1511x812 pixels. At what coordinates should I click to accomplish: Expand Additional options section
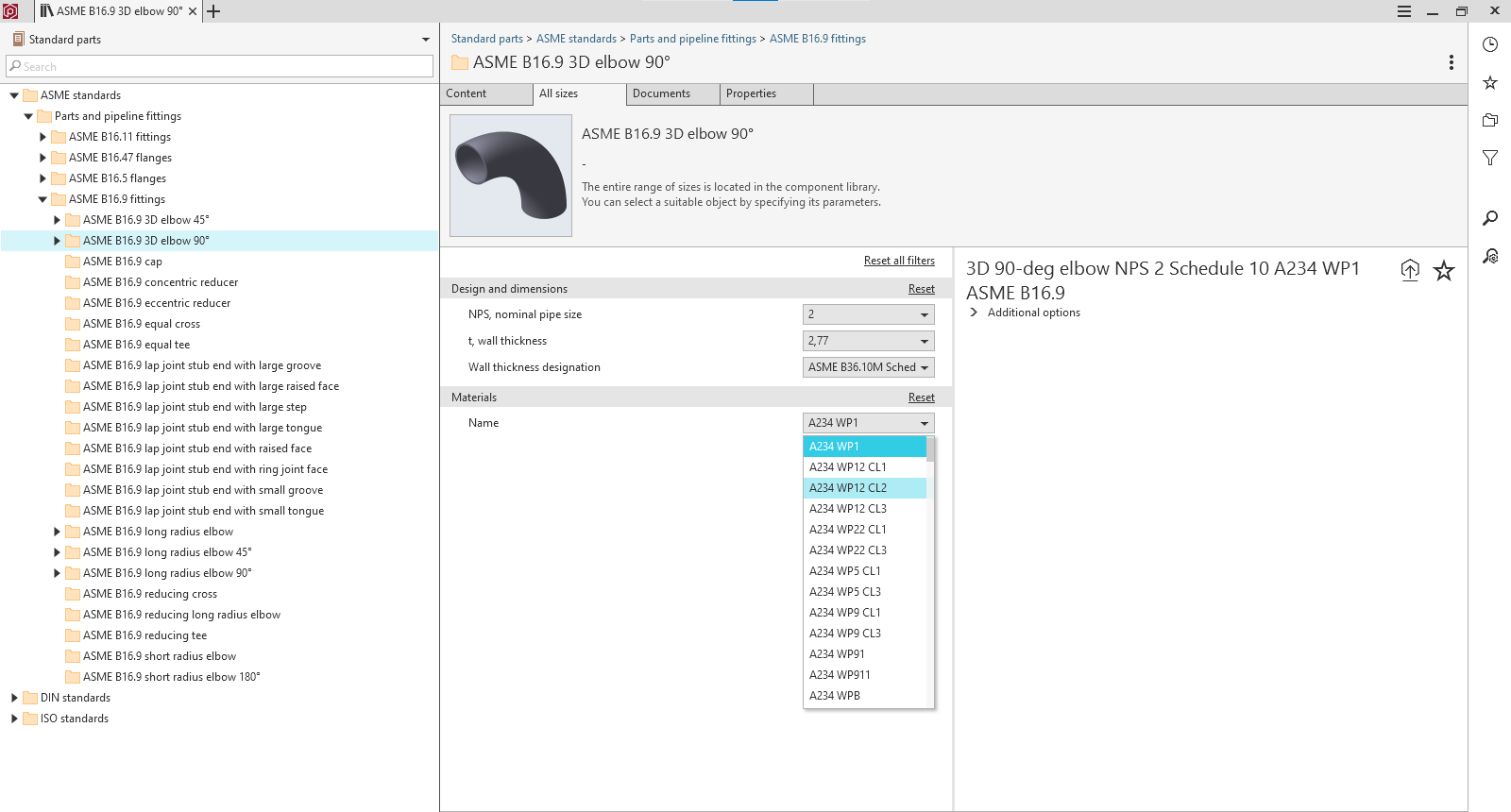[1025, 313]
